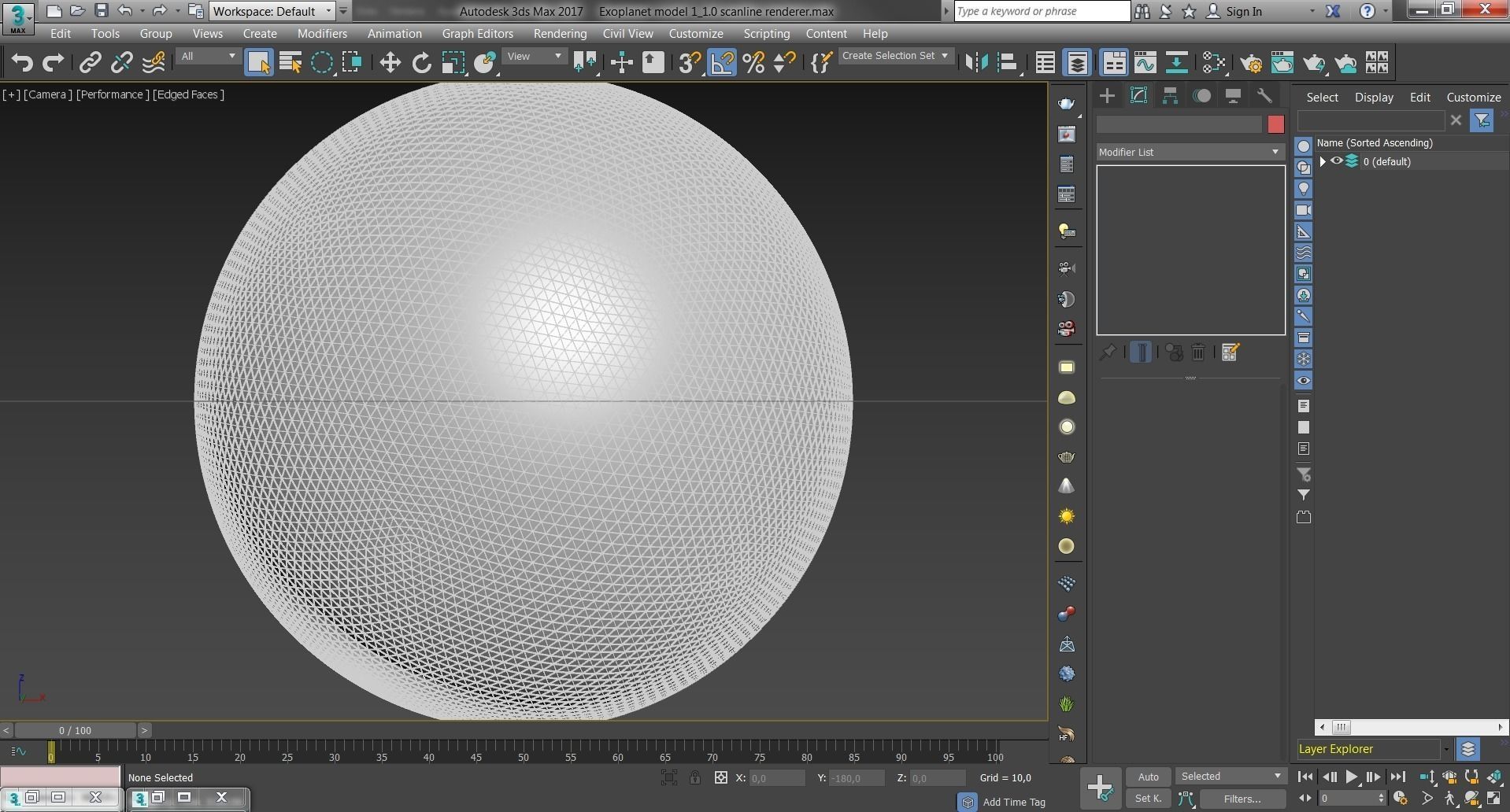Image resolution: width=1510 pixels, height=812 pixels.
Task: Open the Workspace: Default dropdown
Action: point(272,11)
